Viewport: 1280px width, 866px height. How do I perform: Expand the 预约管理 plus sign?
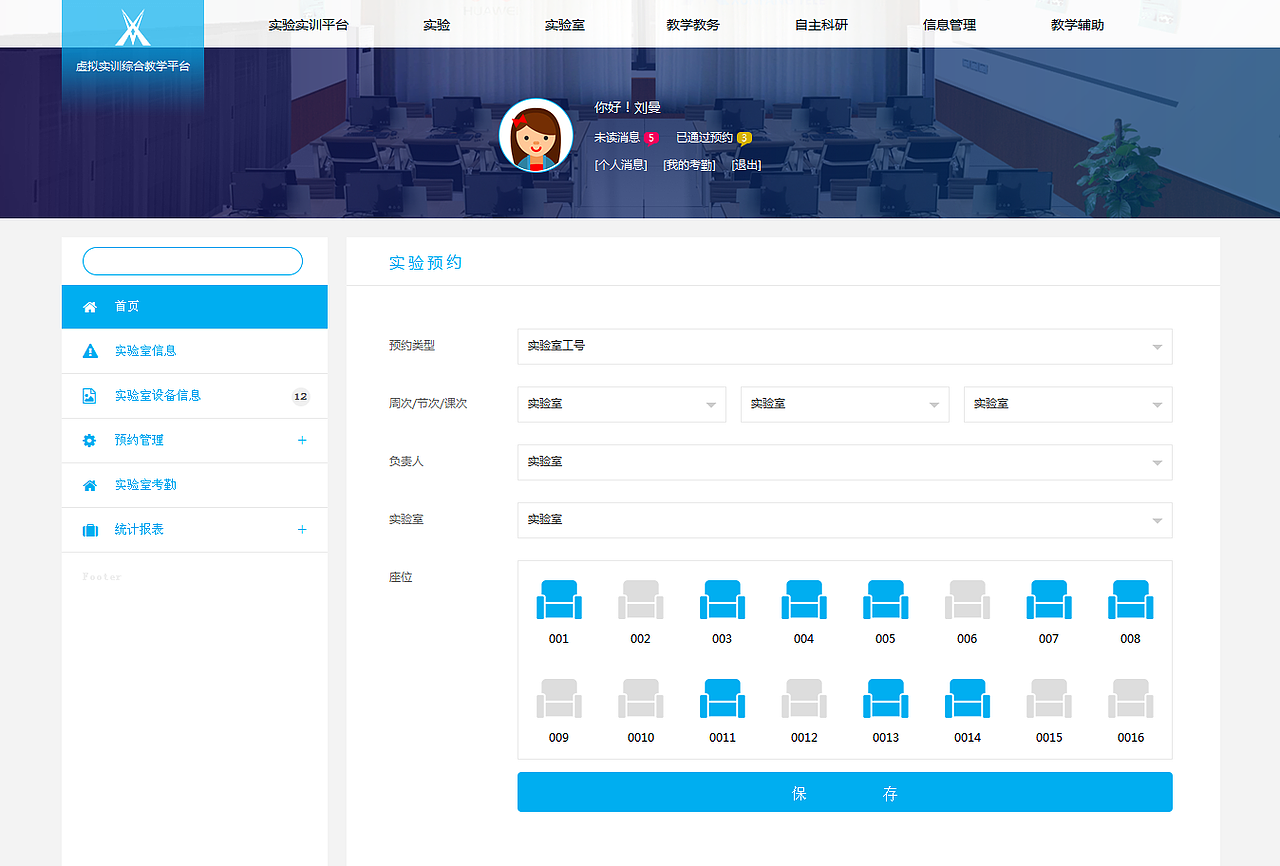(302, 440)
